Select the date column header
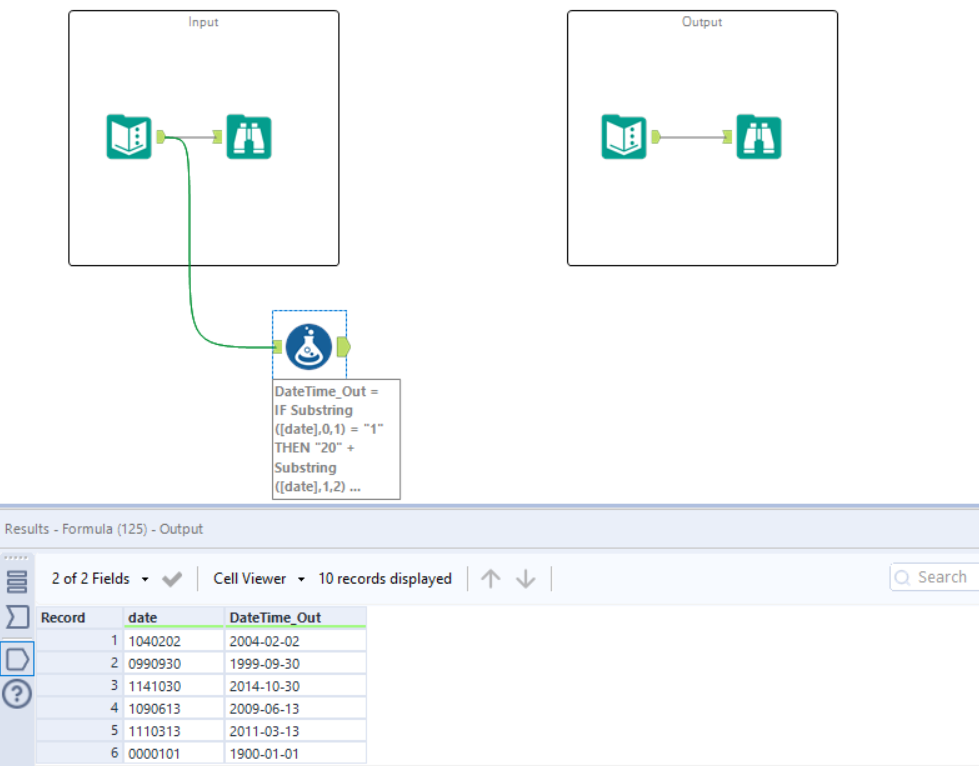 click(174, 617)
